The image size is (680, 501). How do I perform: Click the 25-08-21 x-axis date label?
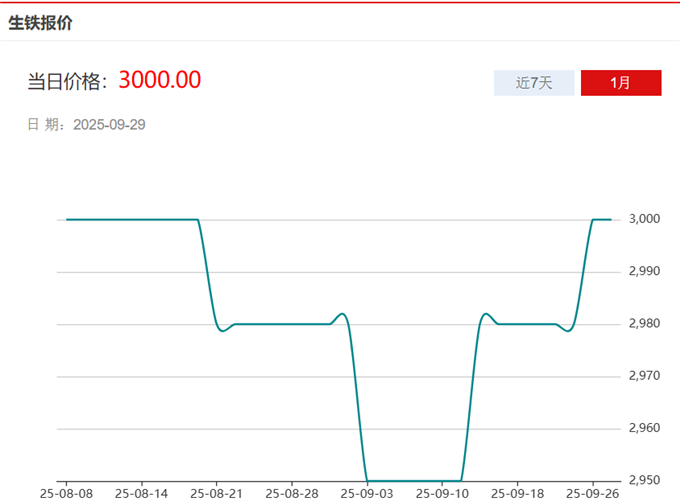tap(216, 493)
